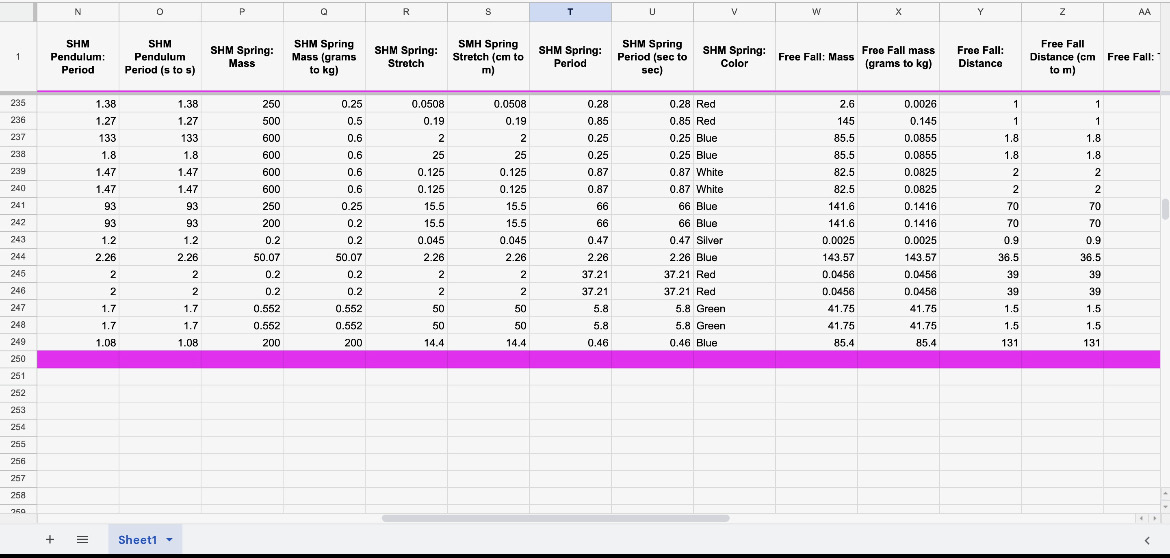Screen dimensions: 1170x558
Task: Click the 'Blue' cell in row 249
Action: 735,342
